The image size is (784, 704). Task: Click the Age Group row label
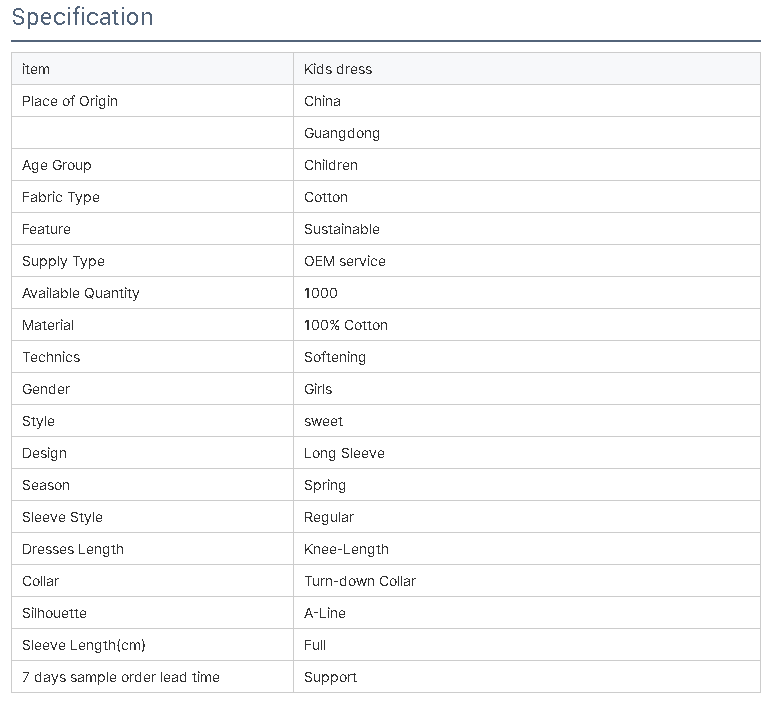tap(56, 166)
